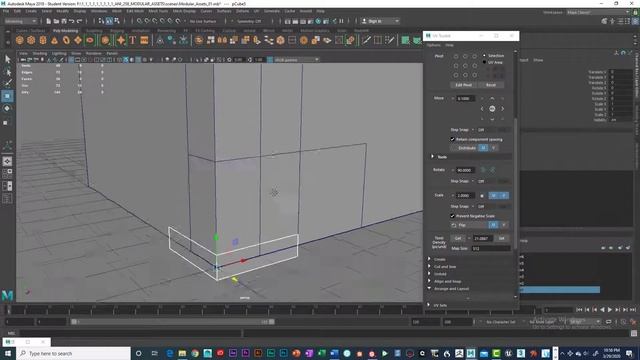This screenshot has width=640, height=360.
Task: Click the Edit Pivot button
Action: click(463, 85)
